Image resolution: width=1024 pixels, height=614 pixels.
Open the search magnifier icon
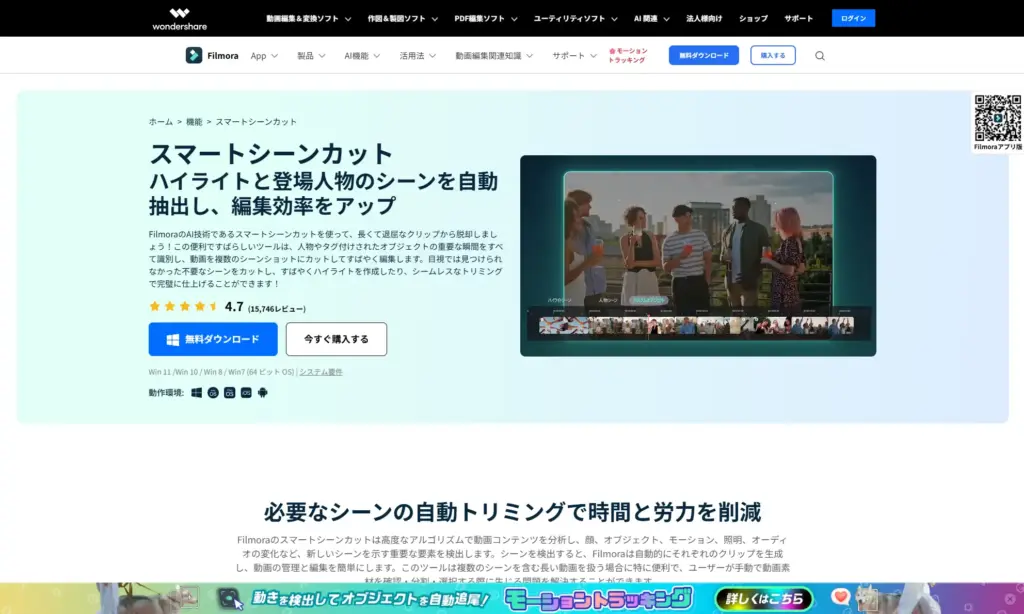820,56
